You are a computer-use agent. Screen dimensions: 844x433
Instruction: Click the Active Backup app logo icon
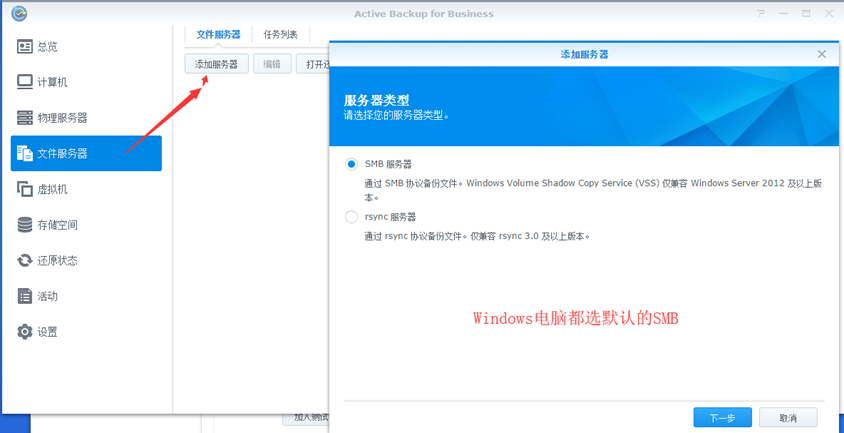pyautogui.click(x=19, y=14)
